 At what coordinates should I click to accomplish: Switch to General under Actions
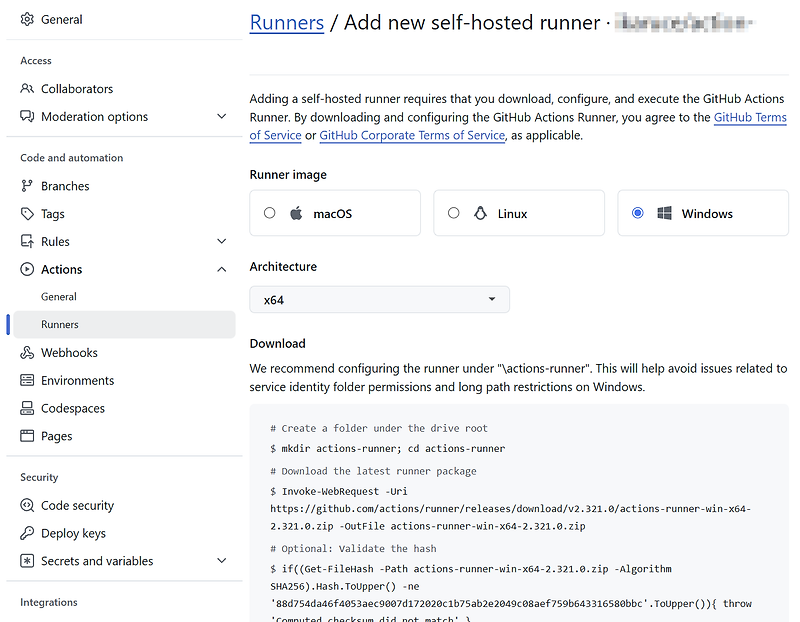point(58,296)
